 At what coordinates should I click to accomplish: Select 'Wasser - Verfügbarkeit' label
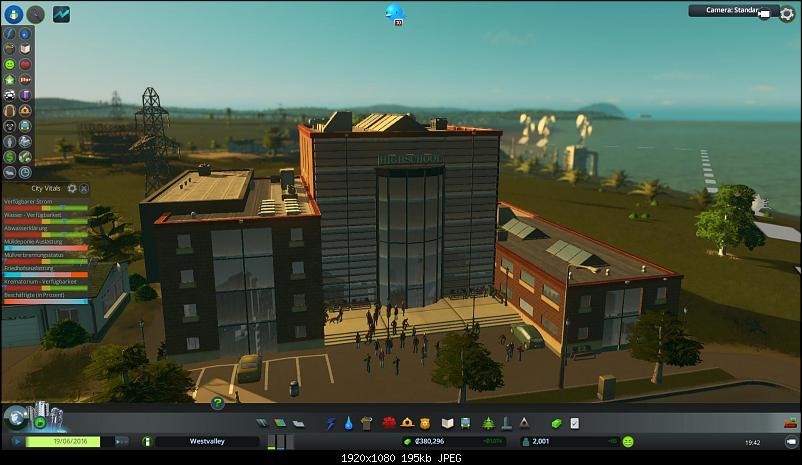click(33, 215)
